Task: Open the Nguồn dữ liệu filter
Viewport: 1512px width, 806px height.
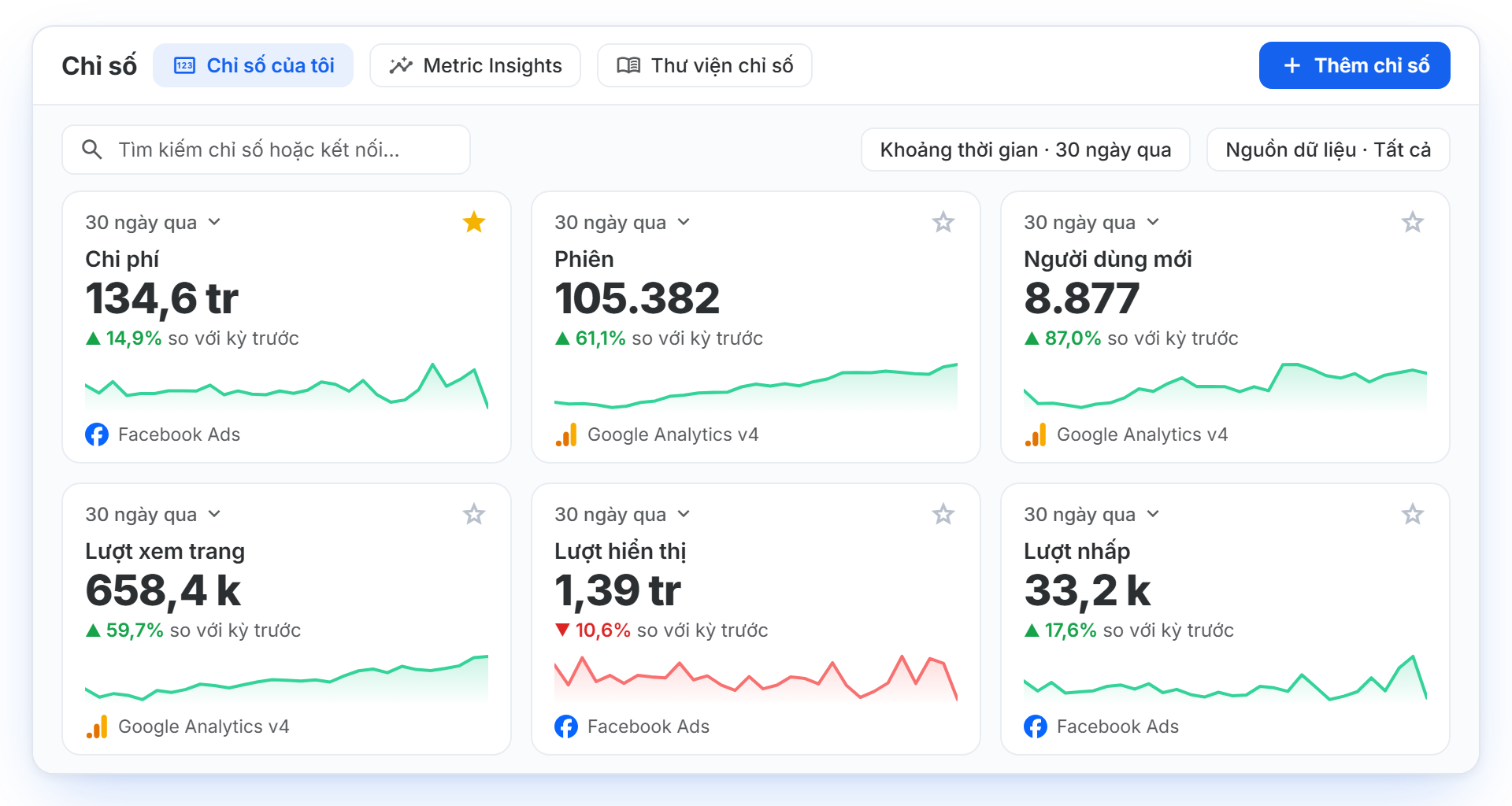Action: 1328,150
